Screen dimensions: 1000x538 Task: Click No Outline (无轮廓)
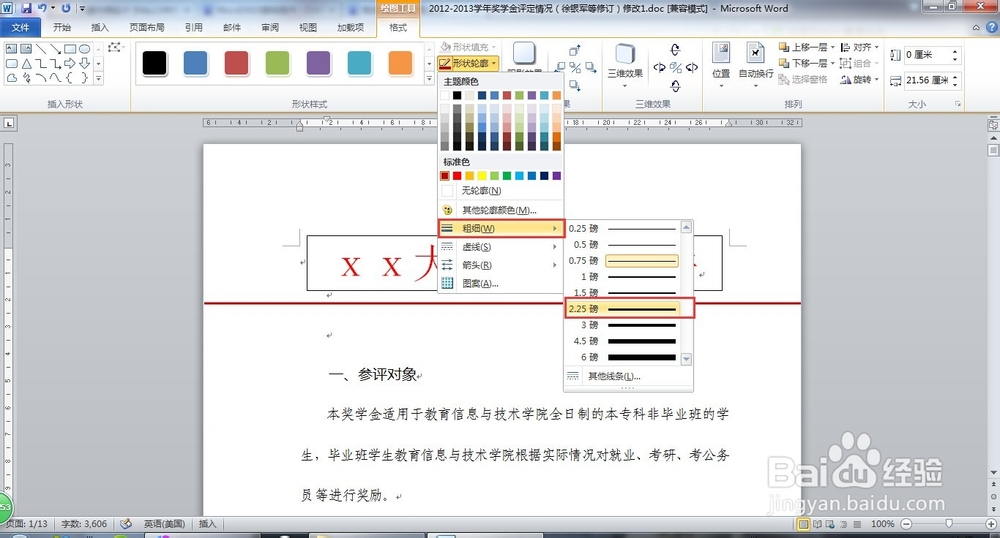coord(501,191)
